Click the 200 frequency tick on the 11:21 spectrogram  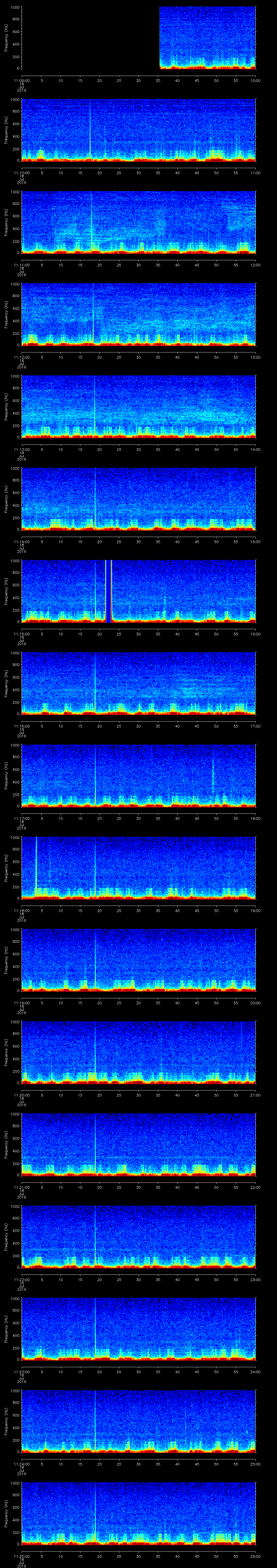(x=15, y=1164)
